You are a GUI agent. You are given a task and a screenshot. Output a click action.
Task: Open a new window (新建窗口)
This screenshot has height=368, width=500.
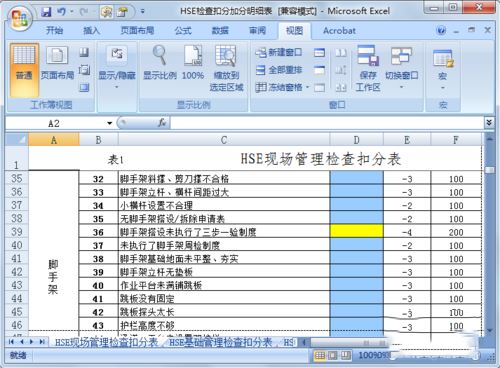[x=279, y=52]
